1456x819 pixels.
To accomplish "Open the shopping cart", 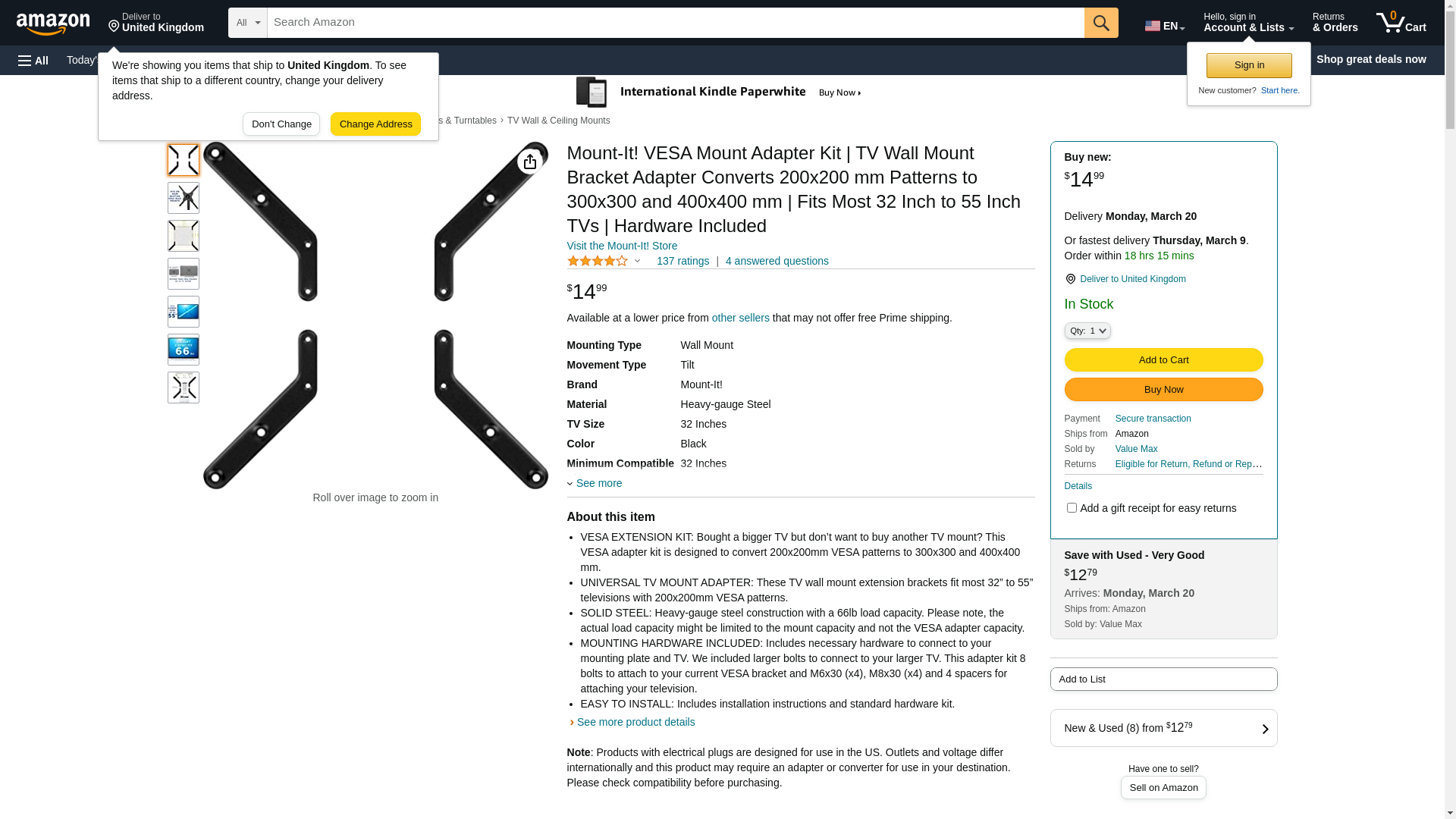I will click(1401, 23).
